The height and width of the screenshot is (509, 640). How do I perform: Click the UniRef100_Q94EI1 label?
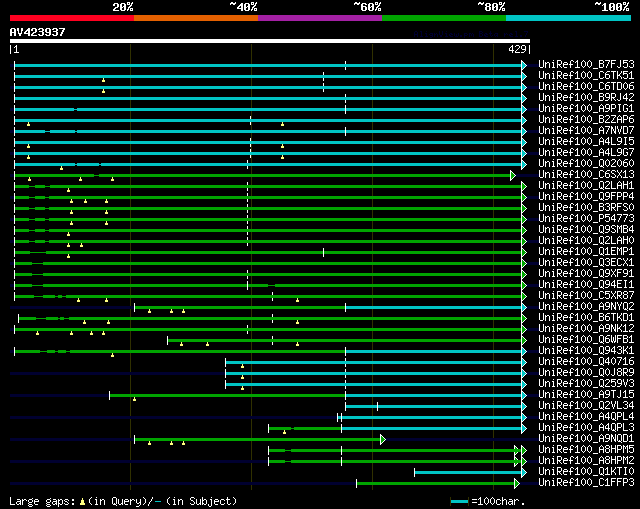pos(586,285)
